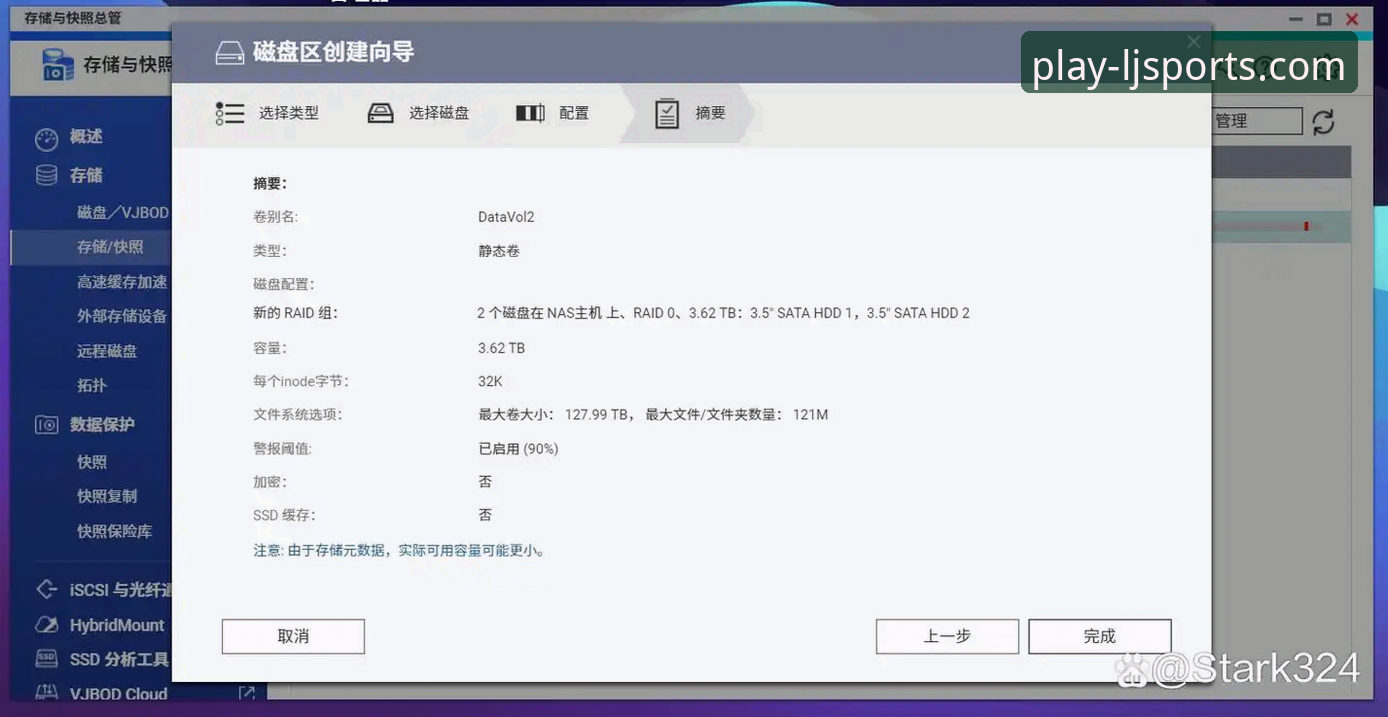
Task: Click the SSD analysis tool icon
Action: 47,659
